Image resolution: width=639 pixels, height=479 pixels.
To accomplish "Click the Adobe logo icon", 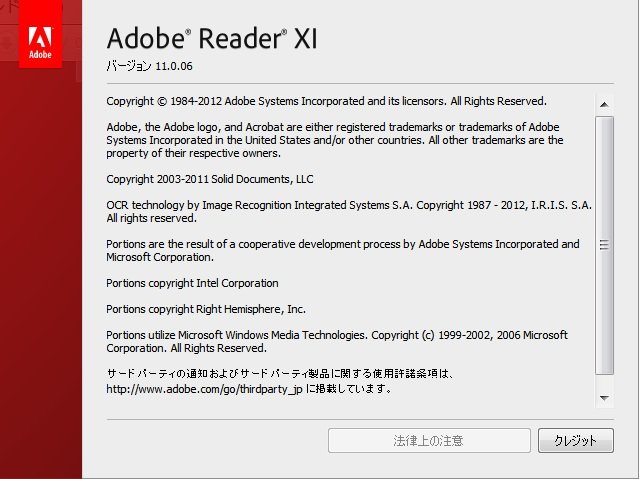I will pos(40,34).
